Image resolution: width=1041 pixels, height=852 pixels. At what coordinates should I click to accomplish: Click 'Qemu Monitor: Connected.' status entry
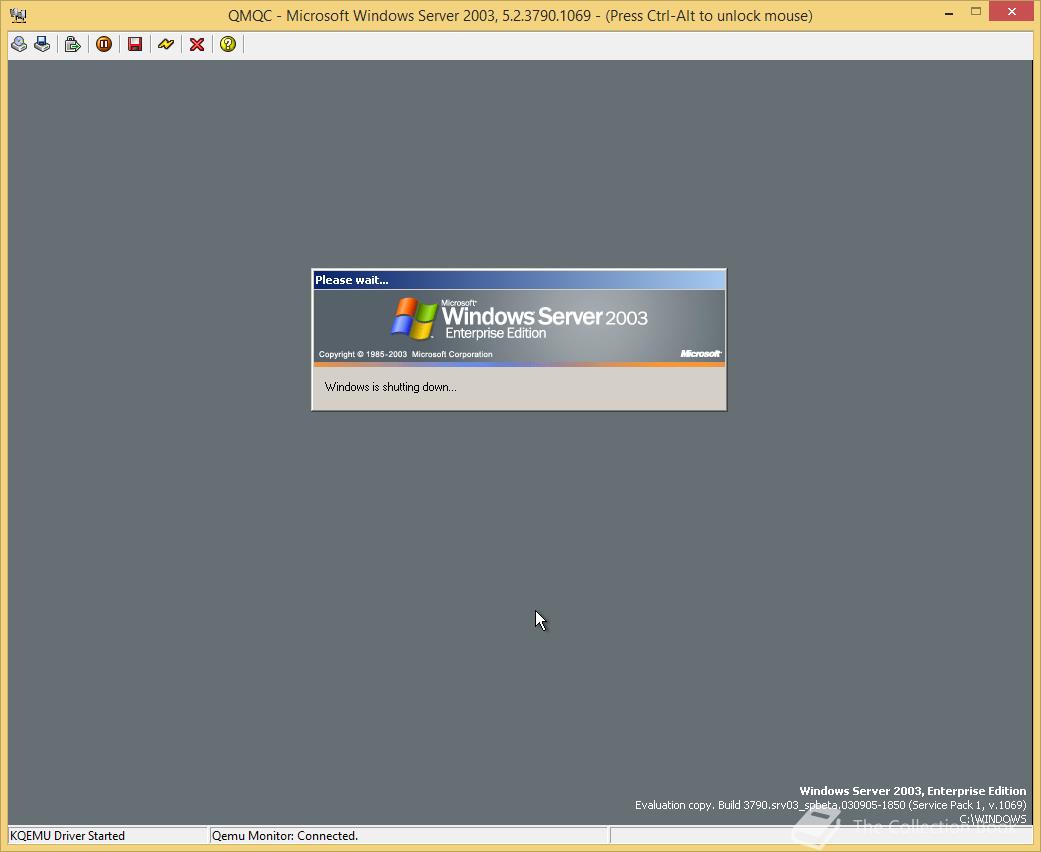[x=285, y=836]
